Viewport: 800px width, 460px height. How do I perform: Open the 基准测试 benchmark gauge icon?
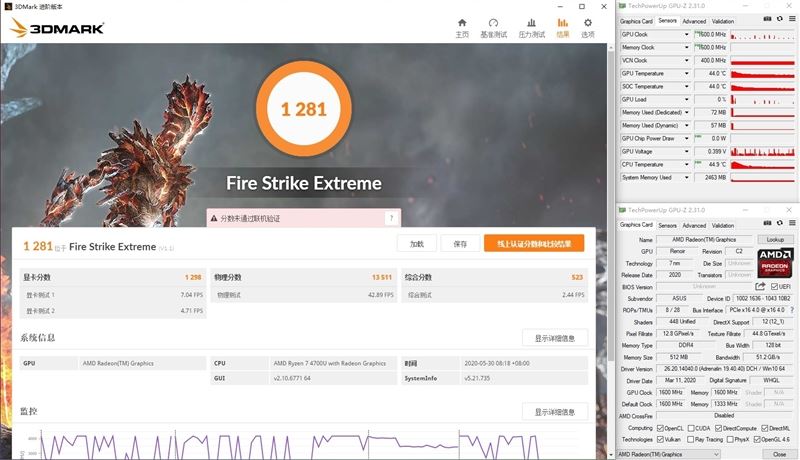click(493, 23)
